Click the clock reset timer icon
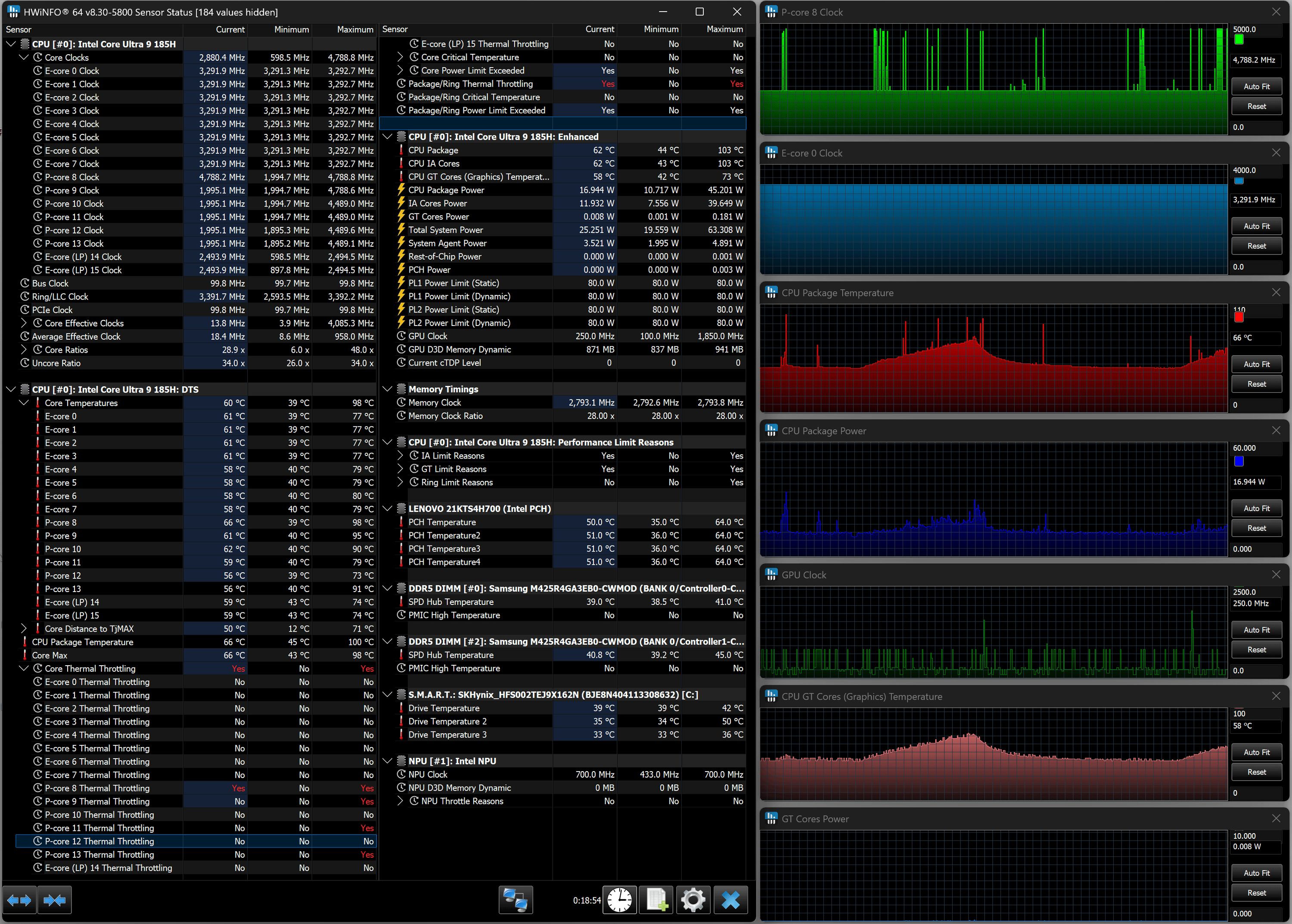Screen dimensions: 1292x924 coord(619,900)
